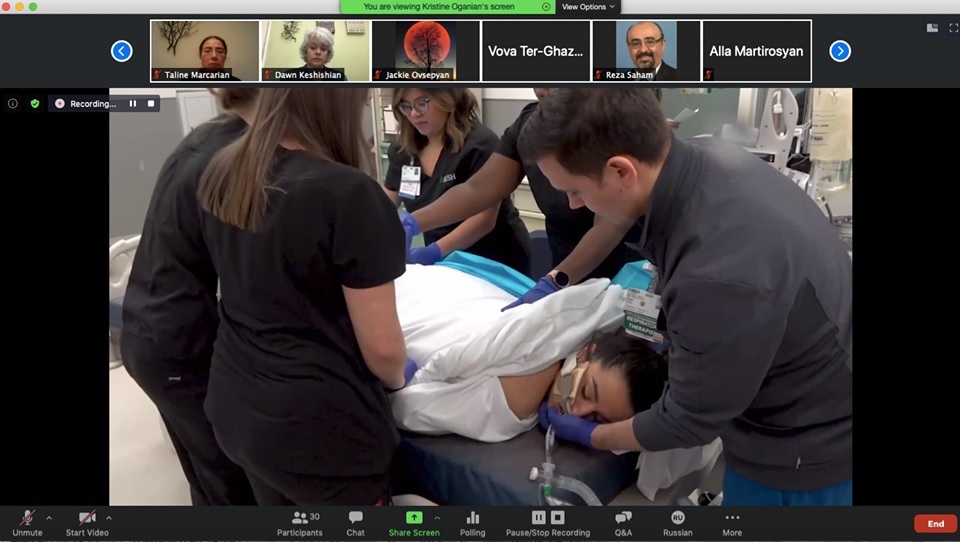Pause recording in the bottom toolbar
The width and height of the screenshot is (960, 542).
538,517
